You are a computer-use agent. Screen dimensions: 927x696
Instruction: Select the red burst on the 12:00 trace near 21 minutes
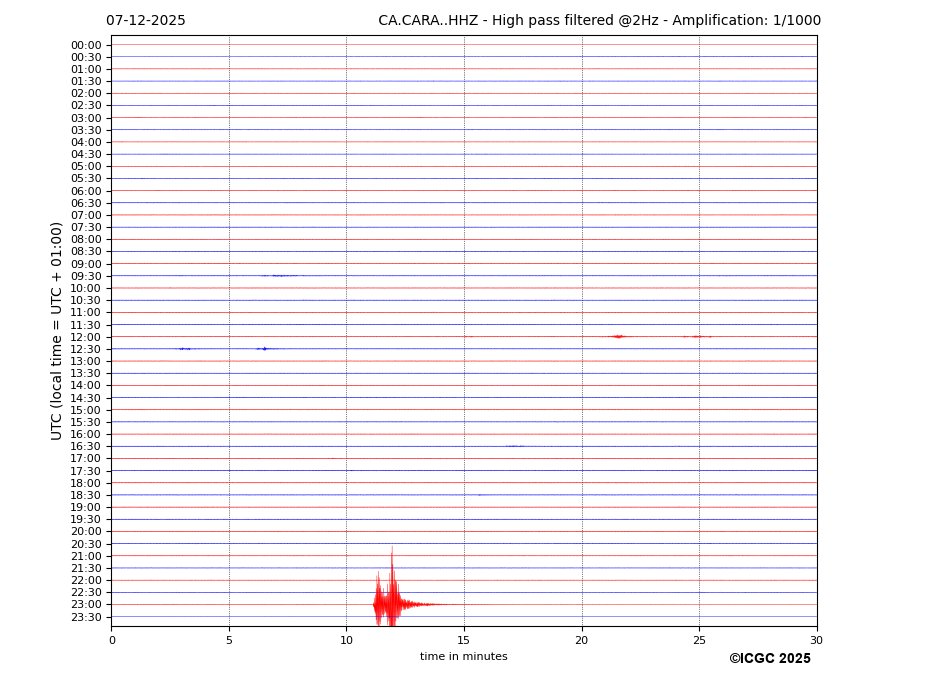point(618,336)
